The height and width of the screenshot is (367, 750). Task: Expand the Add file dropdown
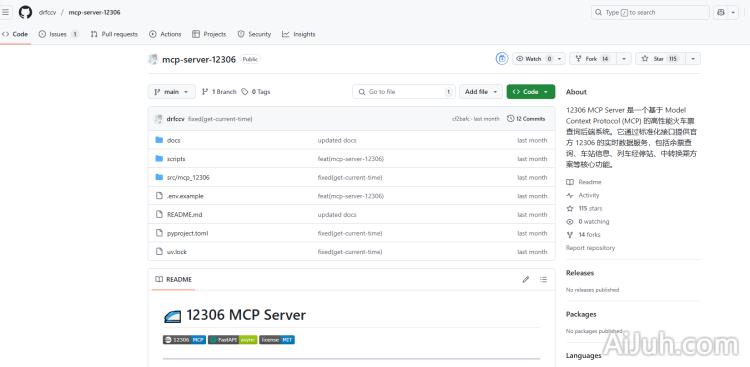click(x=481, y=91)
